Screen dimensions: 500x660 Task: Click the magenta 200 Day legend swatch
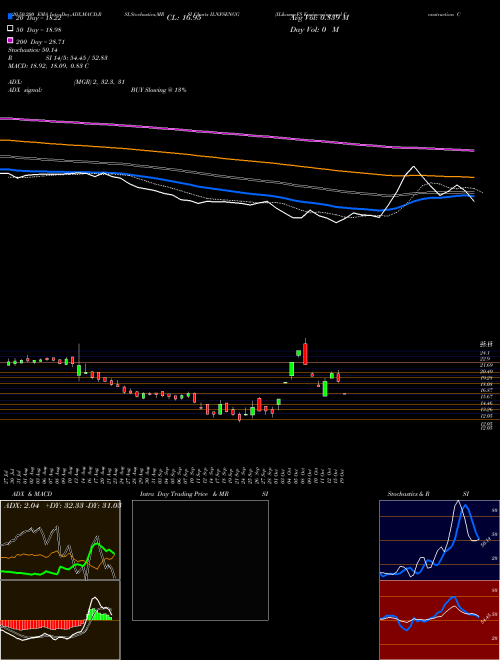(x=11, y=40)
